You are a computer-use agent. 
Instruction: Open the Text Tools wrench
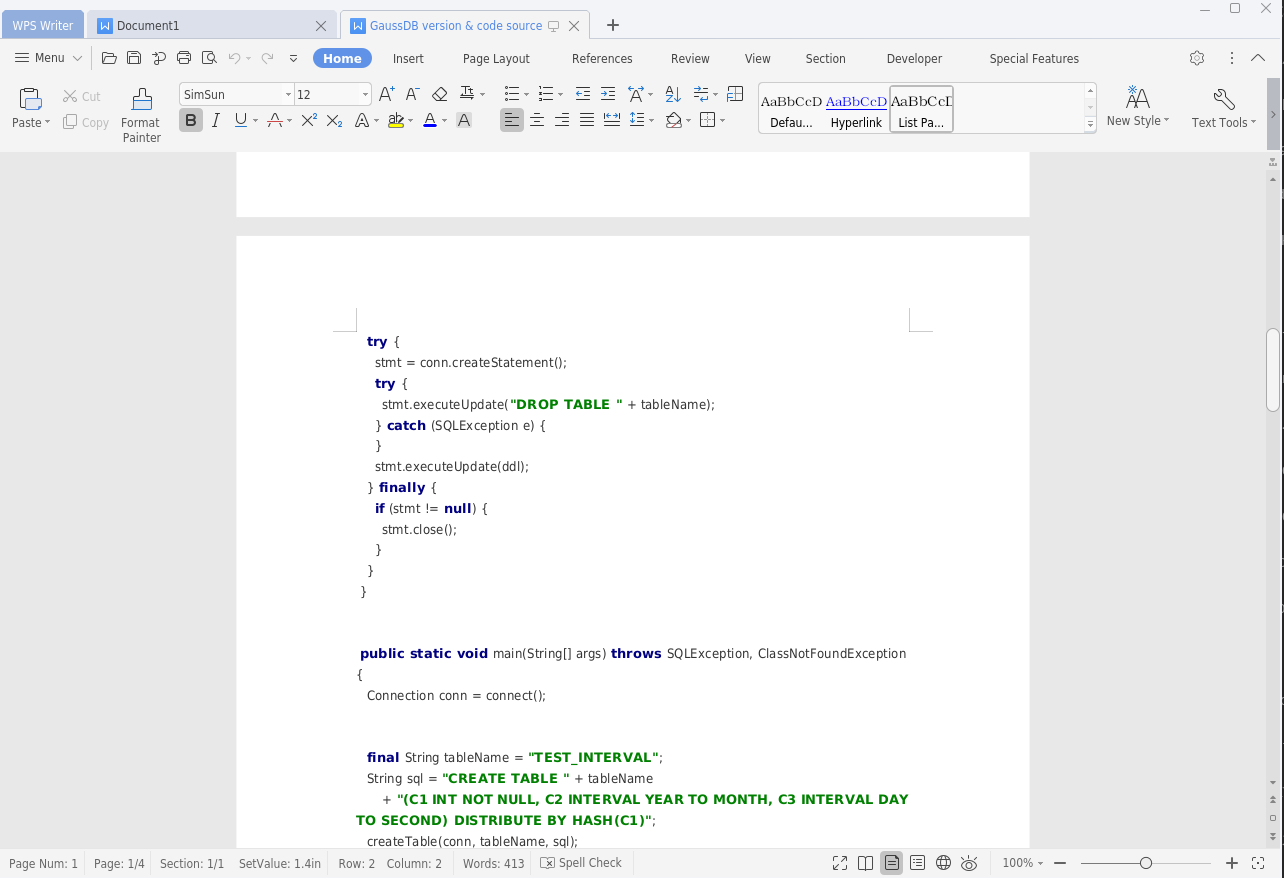click(1224, 107)
